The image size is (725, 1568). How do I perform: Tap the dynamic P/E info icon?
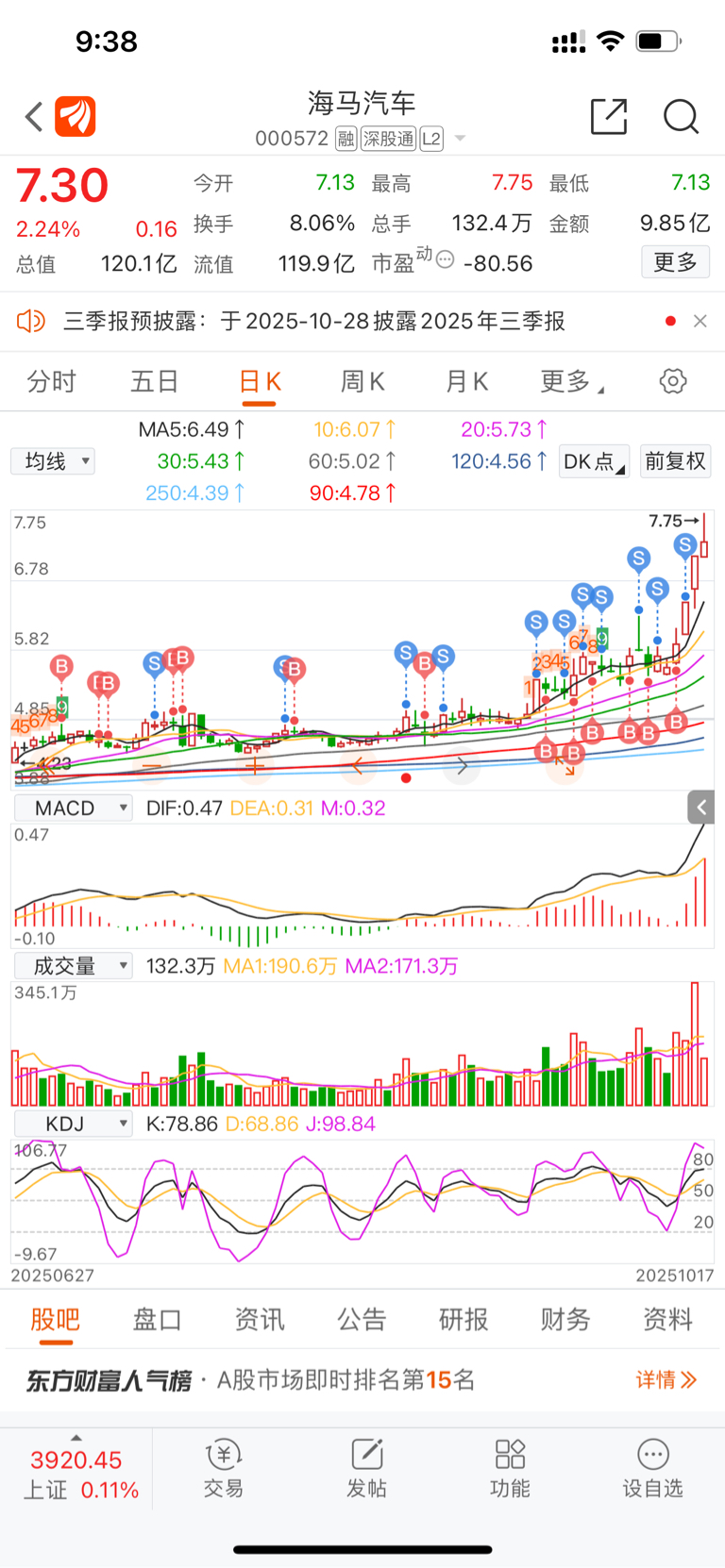click(446, 259)
